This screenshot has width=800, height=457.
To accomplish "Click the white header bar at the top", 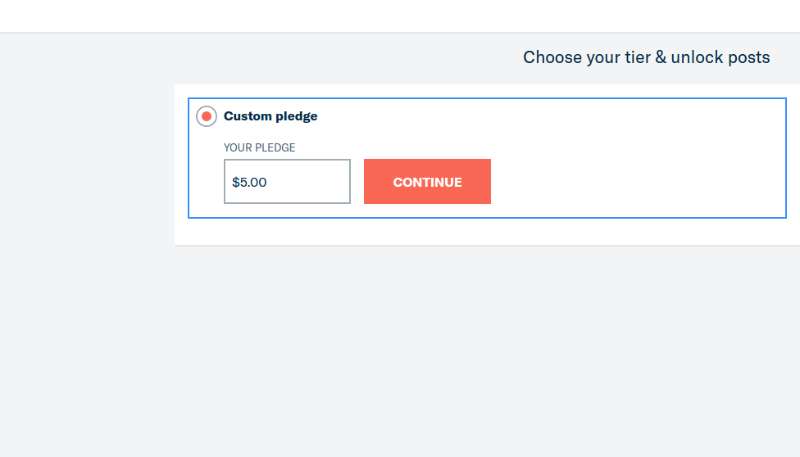I will tap(400, 15).
